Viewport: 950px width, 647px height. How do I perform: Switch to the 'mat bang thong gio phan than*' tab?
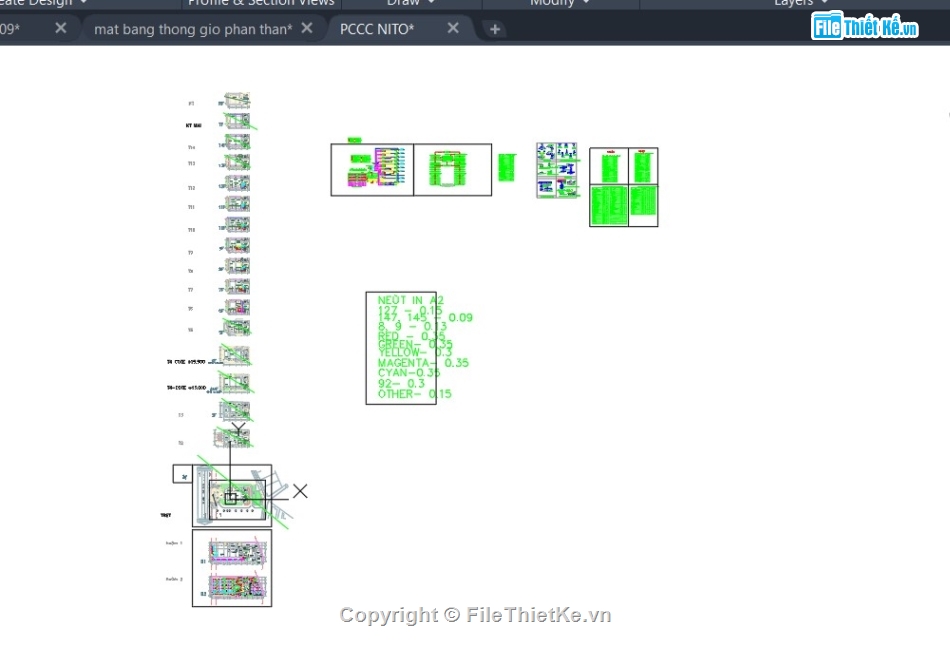[193, 29]
